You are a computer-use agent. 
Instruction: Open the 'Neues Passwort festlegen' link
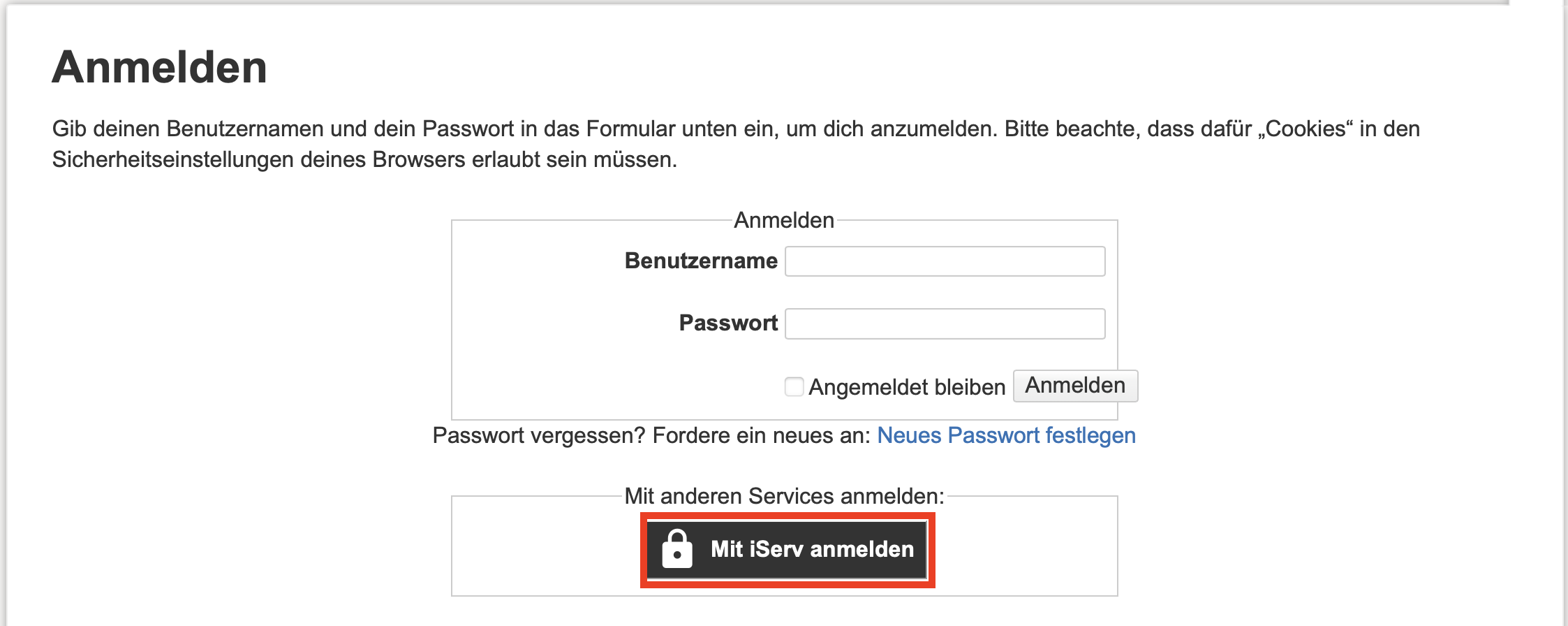coord(1006,435)
